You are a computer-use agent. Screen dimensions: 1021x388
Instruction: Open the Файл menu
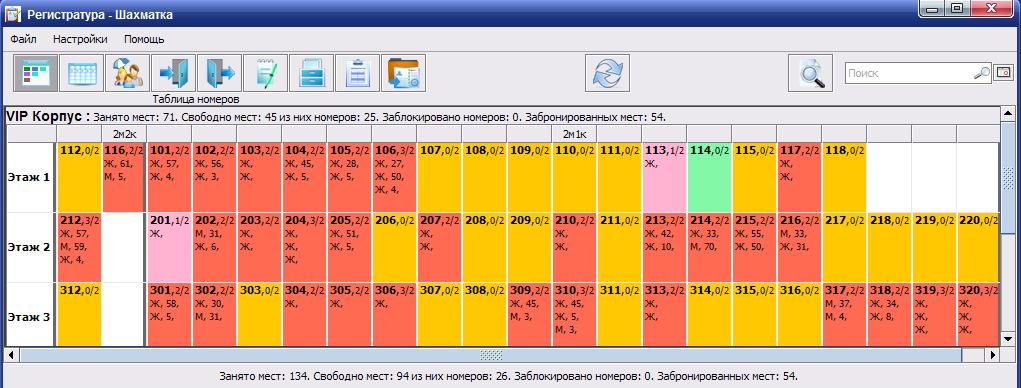coord(23,39)
